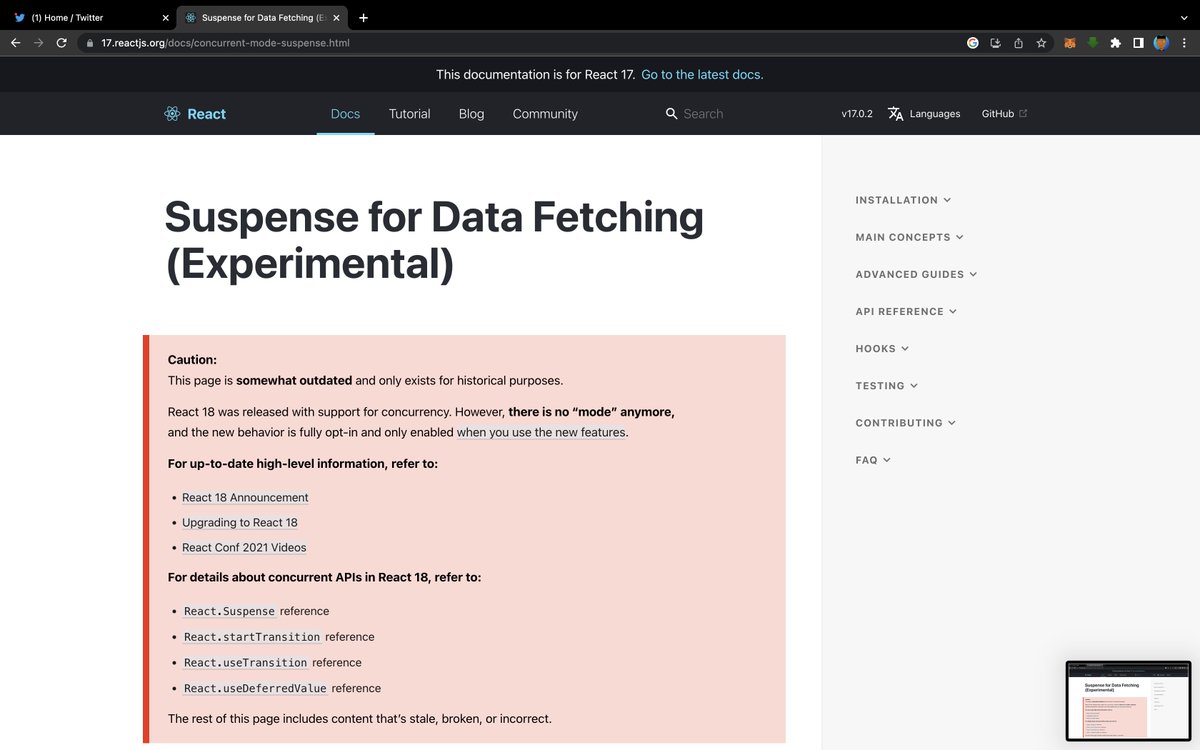
Task: Follow the Go to the latest docs link
Action: pyautogui.click(x=702, y=75)
